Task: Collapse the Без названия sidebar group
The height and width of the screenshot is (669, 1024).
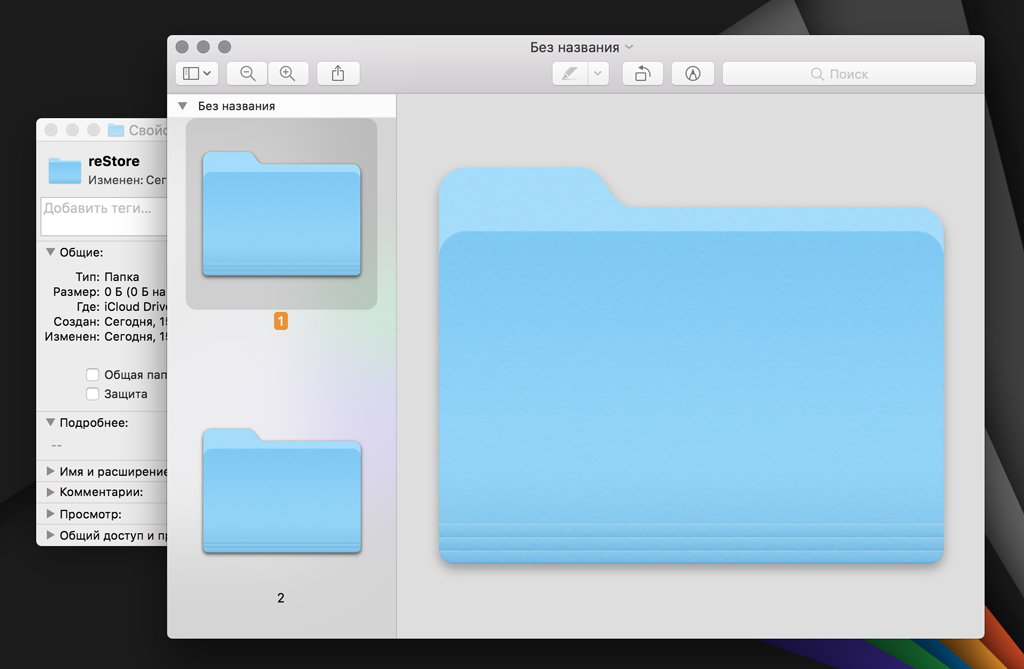Action: [x=183, y=106]
